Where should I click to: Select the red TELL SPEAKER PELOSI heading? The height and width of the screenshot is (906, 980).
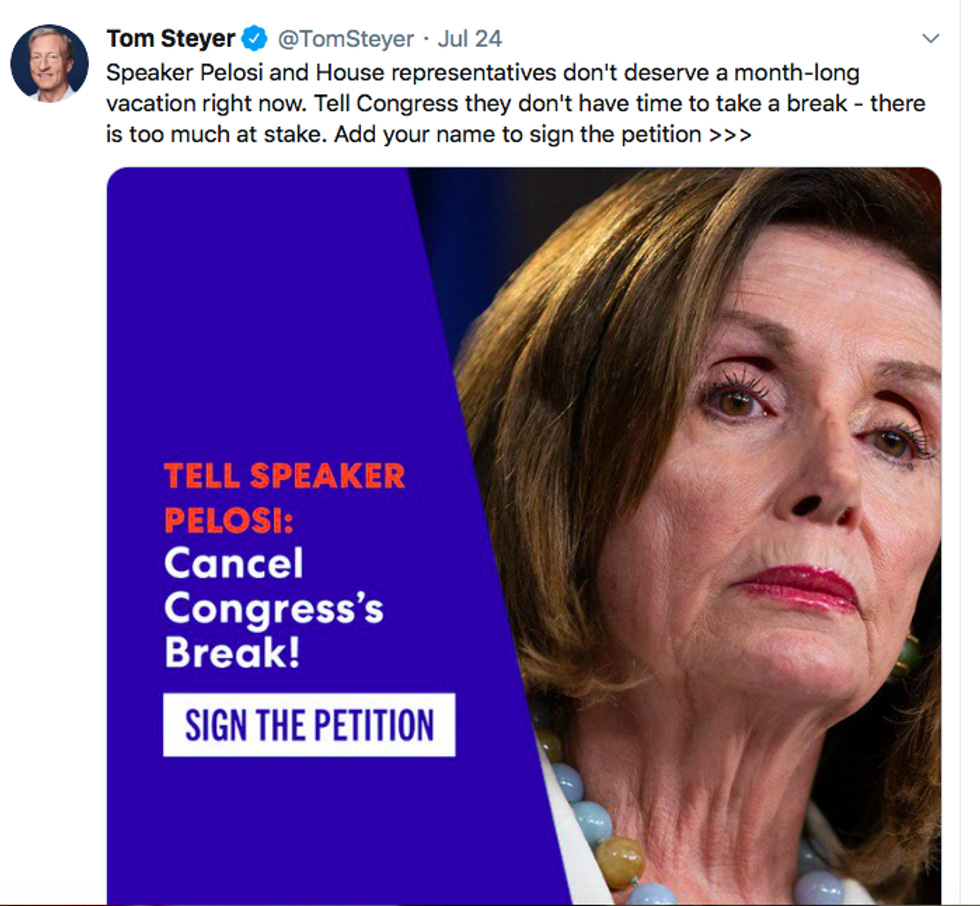[285, 498]
